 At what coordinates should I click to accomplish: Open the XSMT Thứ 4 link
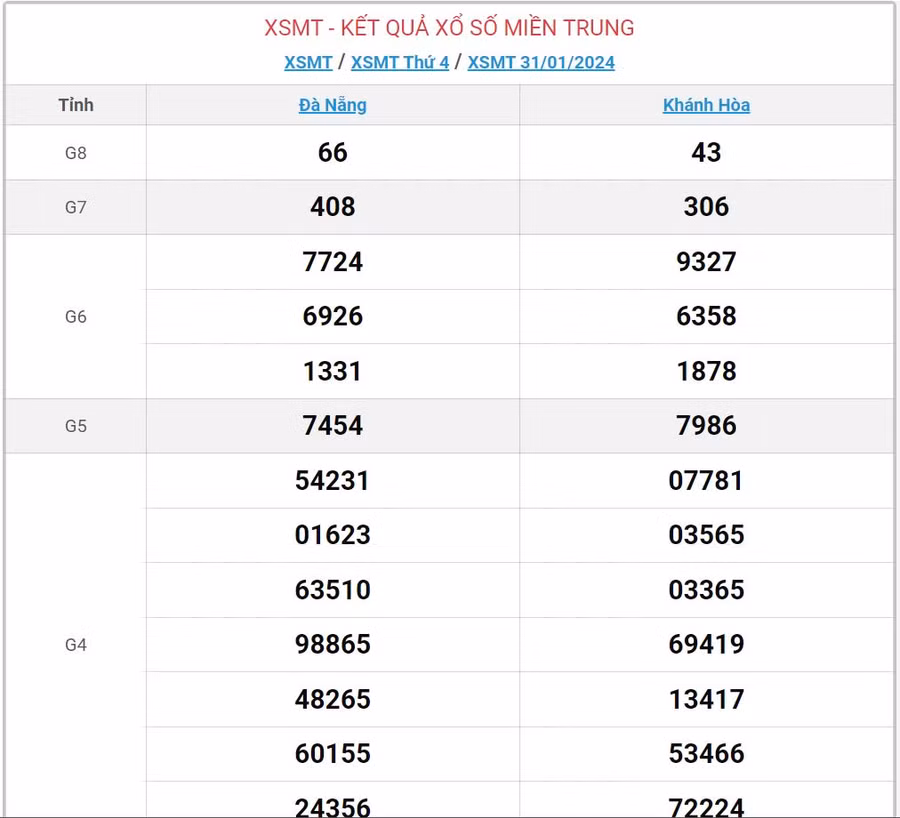(x=400, y=62)
